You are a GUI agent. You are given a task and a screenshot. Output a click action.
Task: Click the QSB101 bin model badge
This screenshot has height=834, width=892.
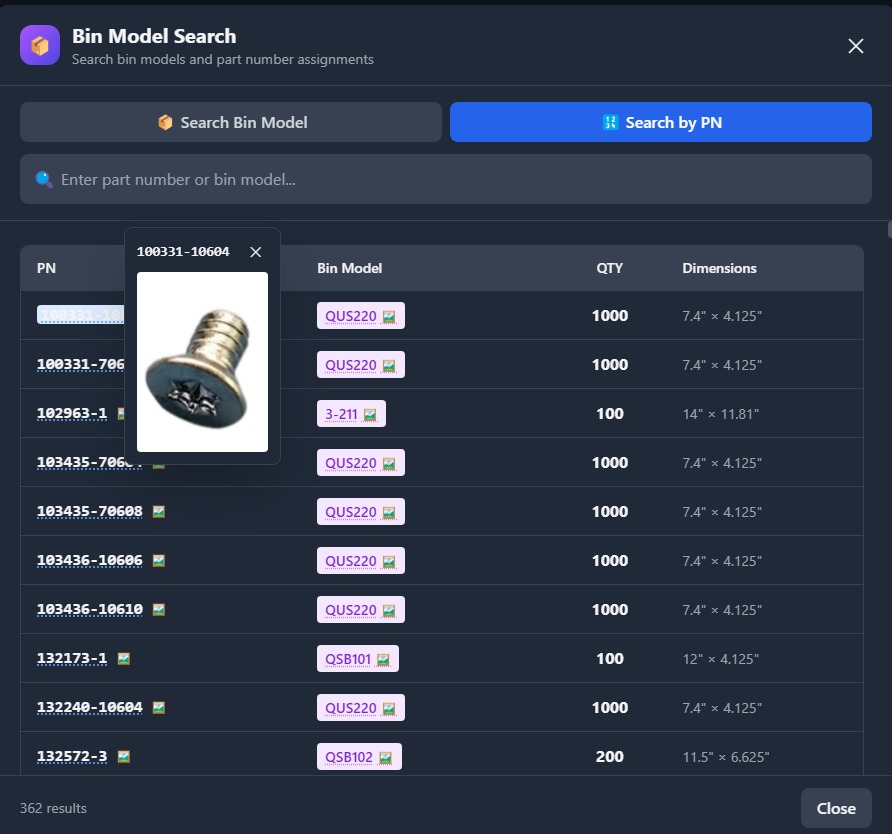pos(357,659)
